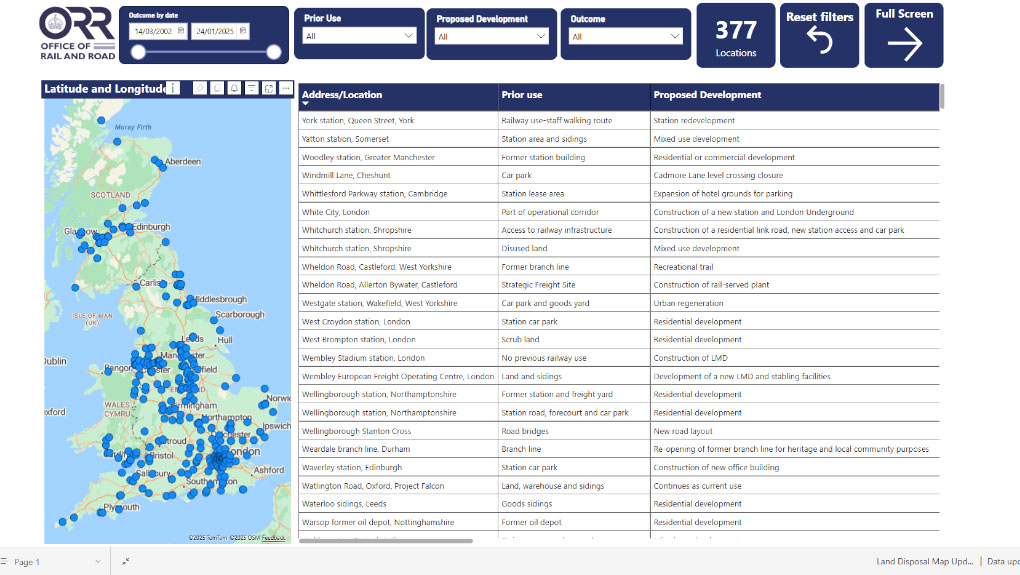Click the map info icon
Image resolution: width=1020 pixels, height=575 pixels.
tap(174, 89)
